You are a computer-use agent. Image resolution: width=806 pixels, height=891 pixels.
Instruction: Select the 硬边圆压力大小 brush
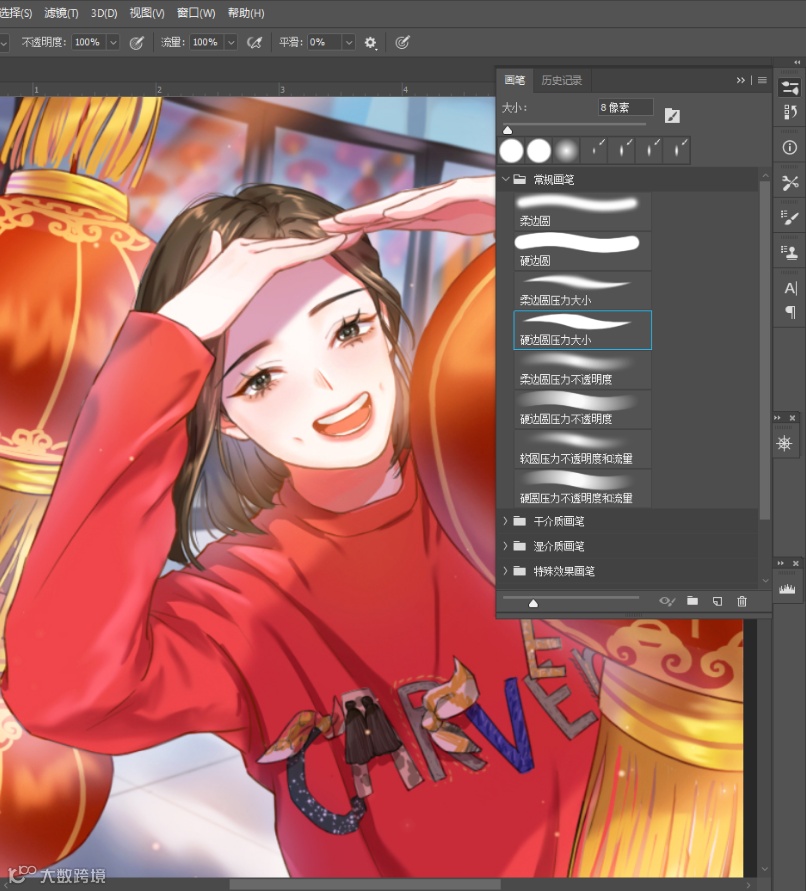pyautogui.click(x=583, y=330)
